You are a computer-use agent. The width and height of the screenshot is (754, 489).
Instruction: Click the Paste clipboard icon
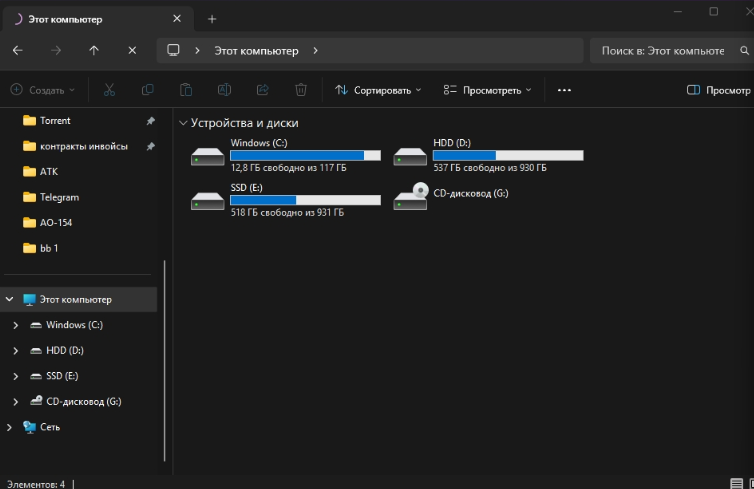point(186,90)
